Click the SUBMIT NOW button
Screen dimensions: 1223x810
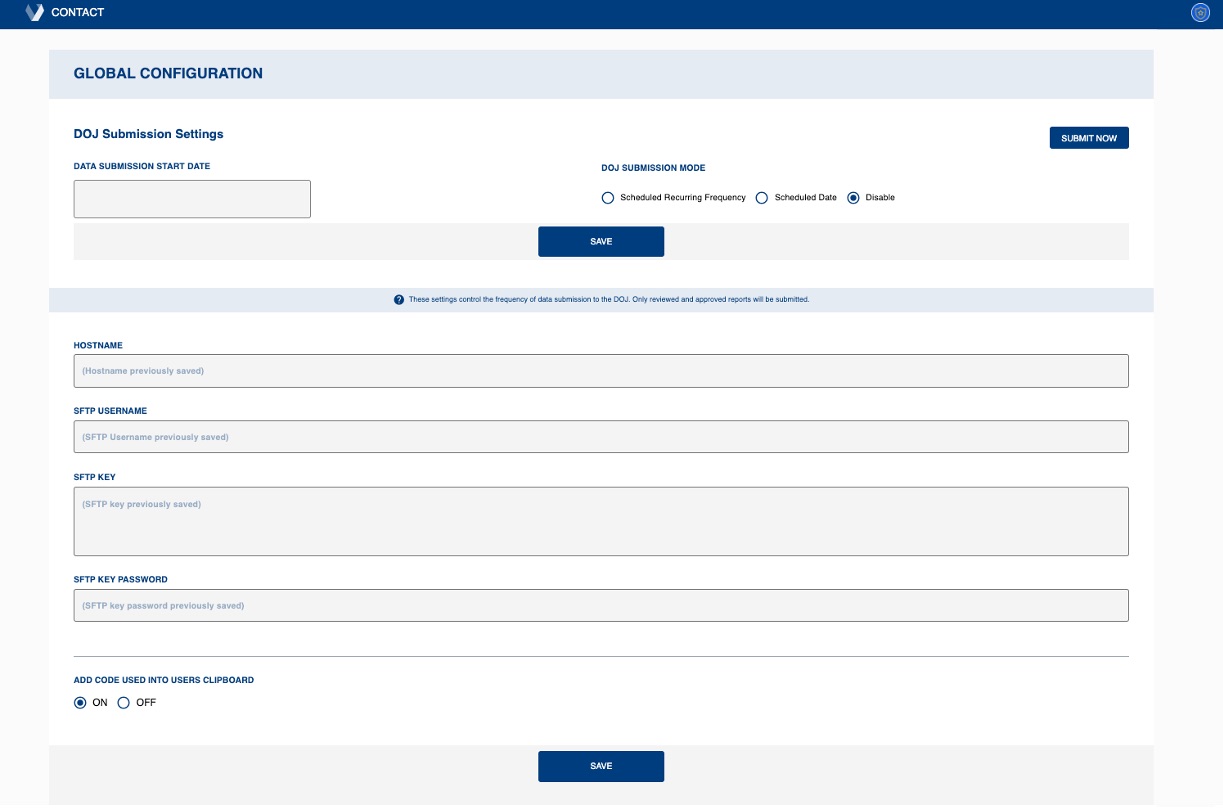click(1088, 137)
